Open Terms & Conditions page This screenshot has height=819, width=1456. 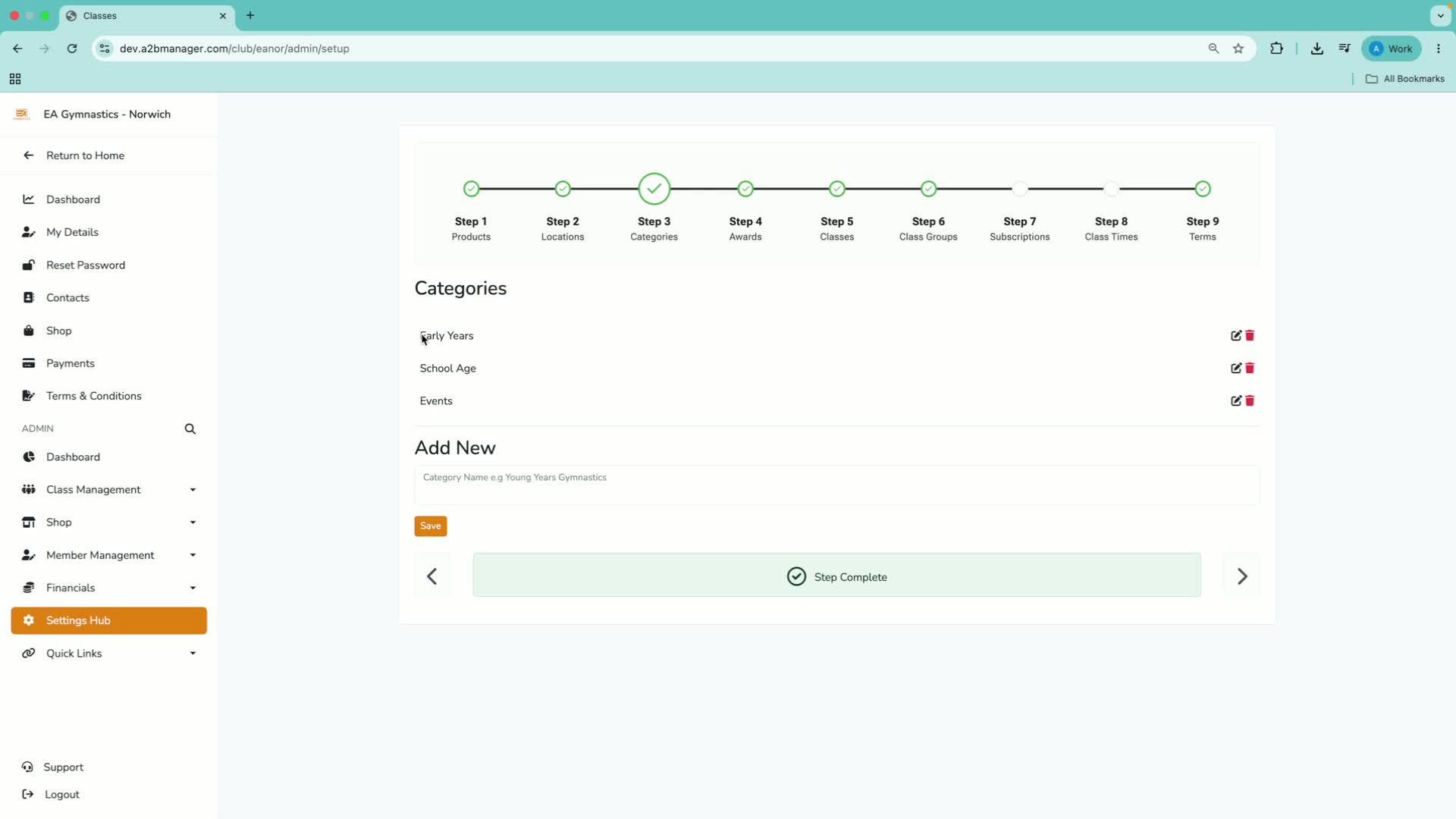tap(94, 396)
